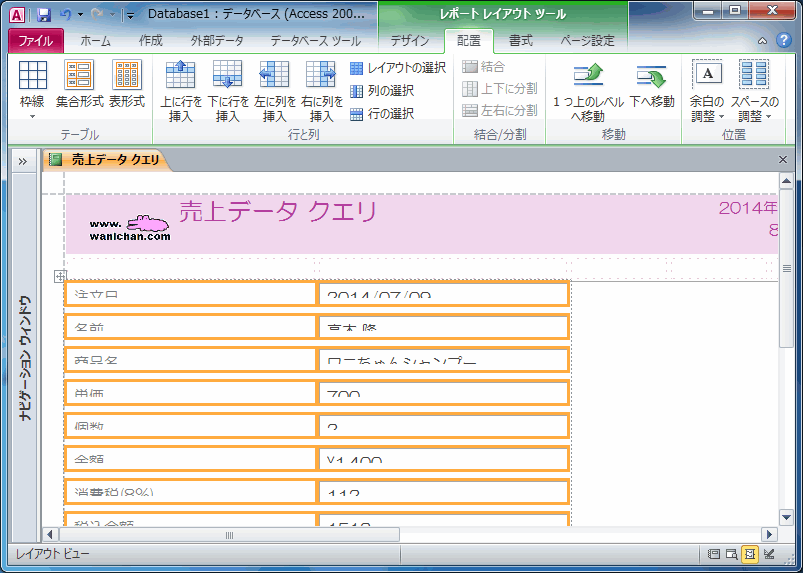The width and height of the screenshot is (803, 573).
Task: Switch to Design View in status bar
Action: tap(769, 554)
